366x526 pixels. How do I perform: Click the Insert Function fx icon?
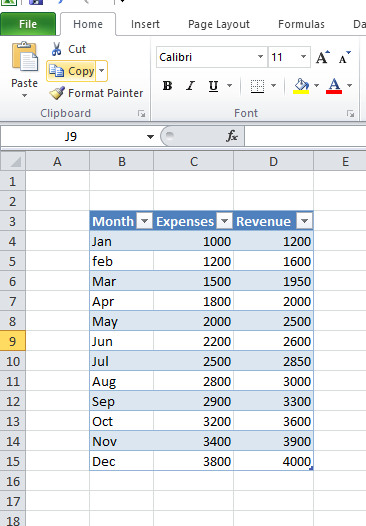[232, 136]
